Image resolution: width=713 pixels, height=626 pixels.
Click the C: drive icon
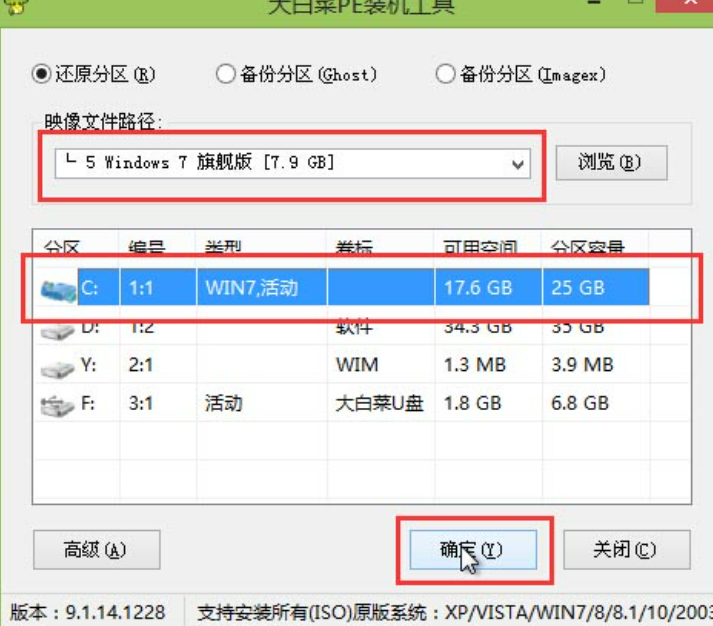pos(58,290)
